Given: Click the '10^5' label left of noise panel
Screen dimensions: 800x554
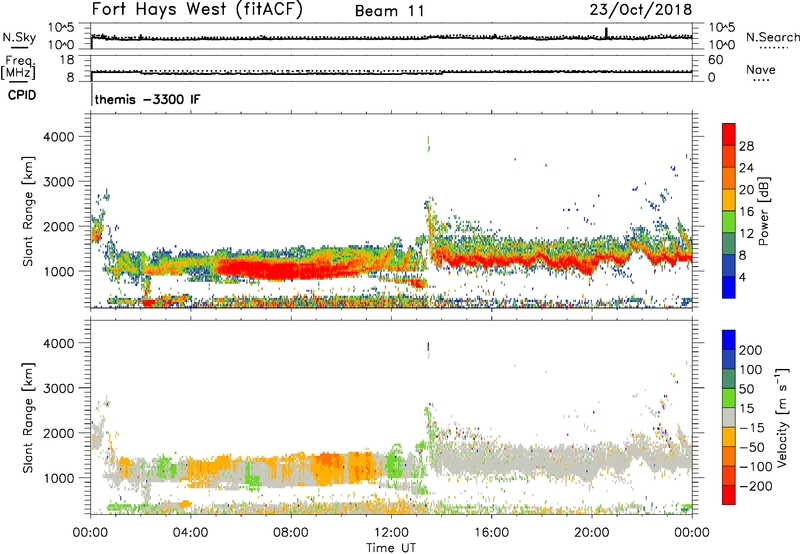Looking at the screenshot, I should pos(61,28).
